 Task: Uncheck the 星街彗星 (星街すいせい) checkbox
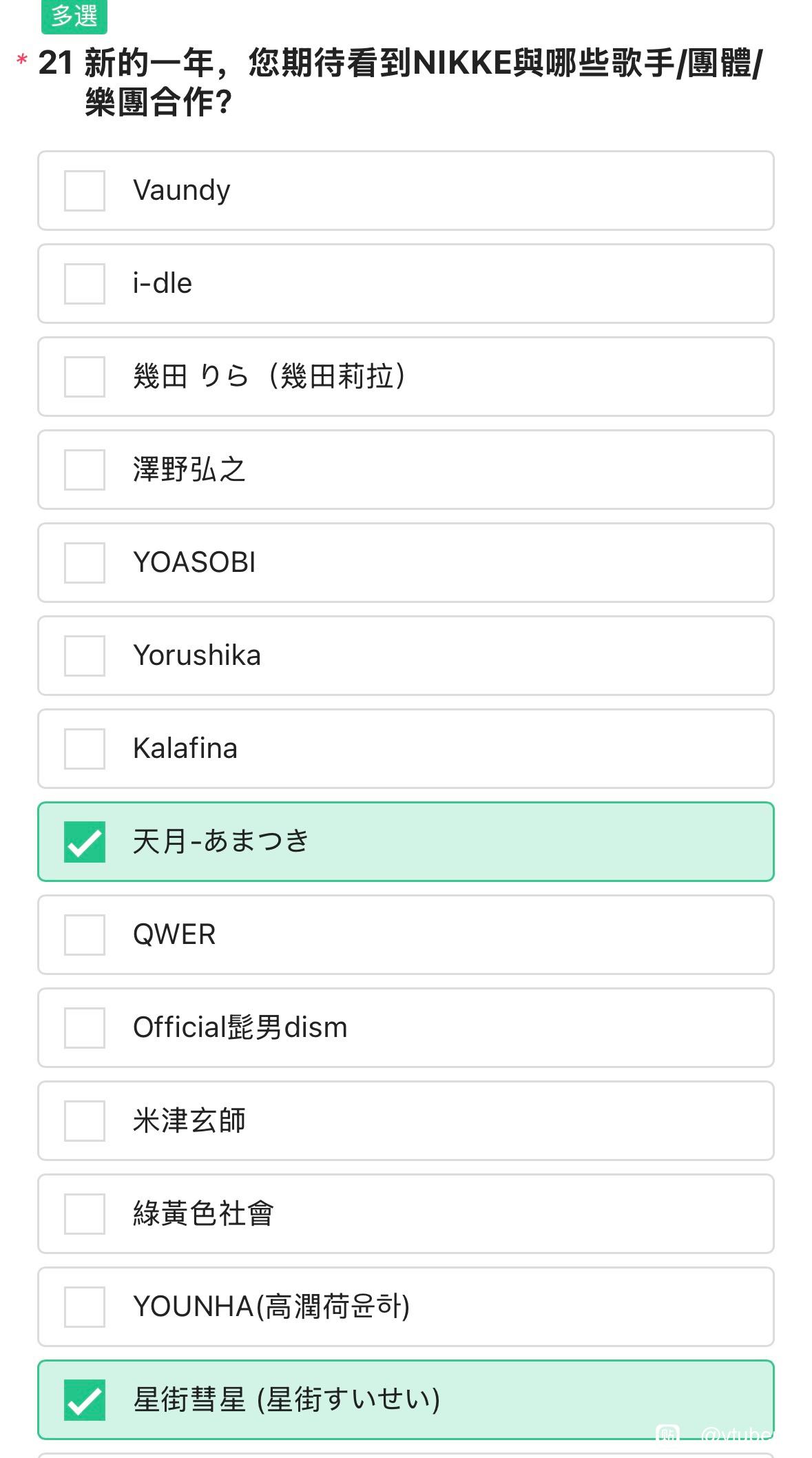[85, 1400]
